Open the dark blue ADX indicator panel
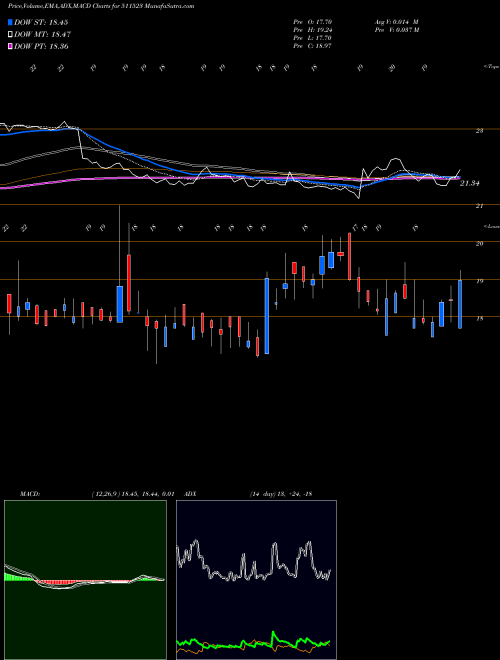This screenshot has height=660, width=500. 256,580
